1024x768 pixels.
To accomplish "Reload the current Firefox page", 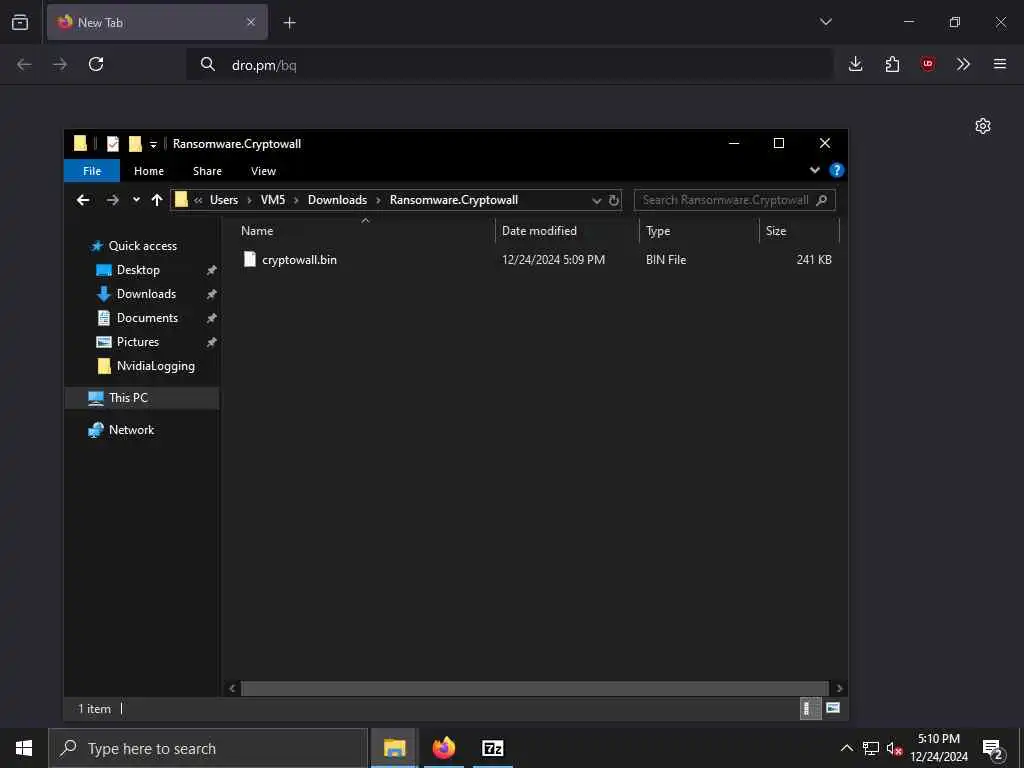I will 96,64.
